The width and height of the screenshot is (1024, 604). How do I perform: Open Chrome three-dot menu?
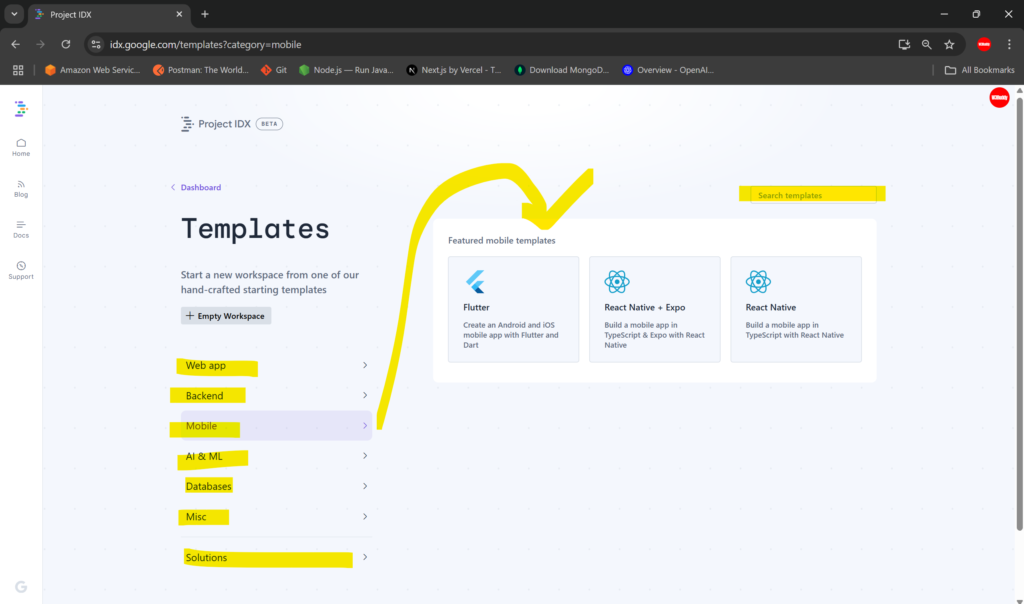tap(1009, 44)
